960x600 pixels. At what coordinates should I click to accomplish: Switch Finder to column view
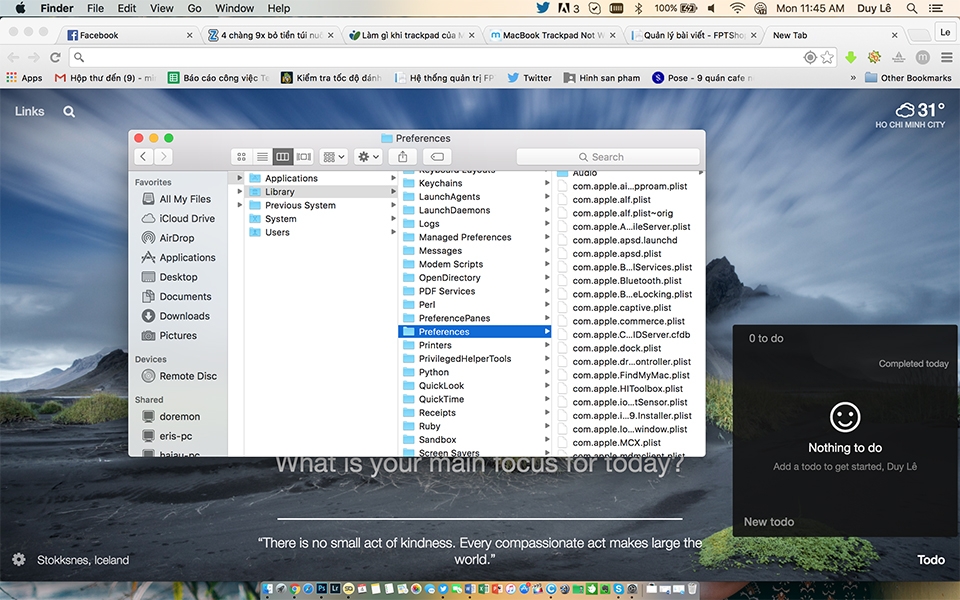click(x=283, y=157)
